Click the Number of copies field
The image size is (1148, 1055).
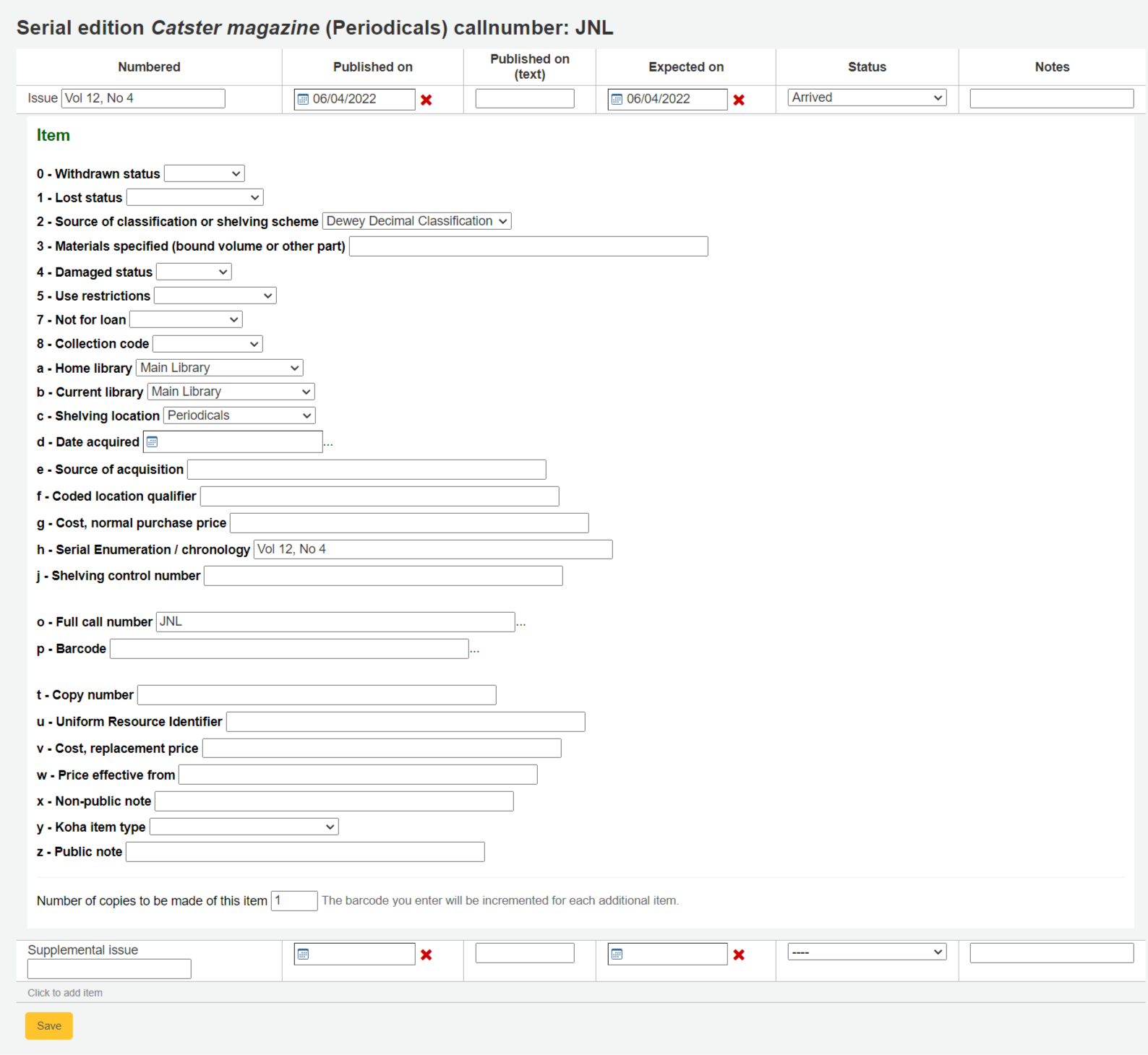coord(294,900)
